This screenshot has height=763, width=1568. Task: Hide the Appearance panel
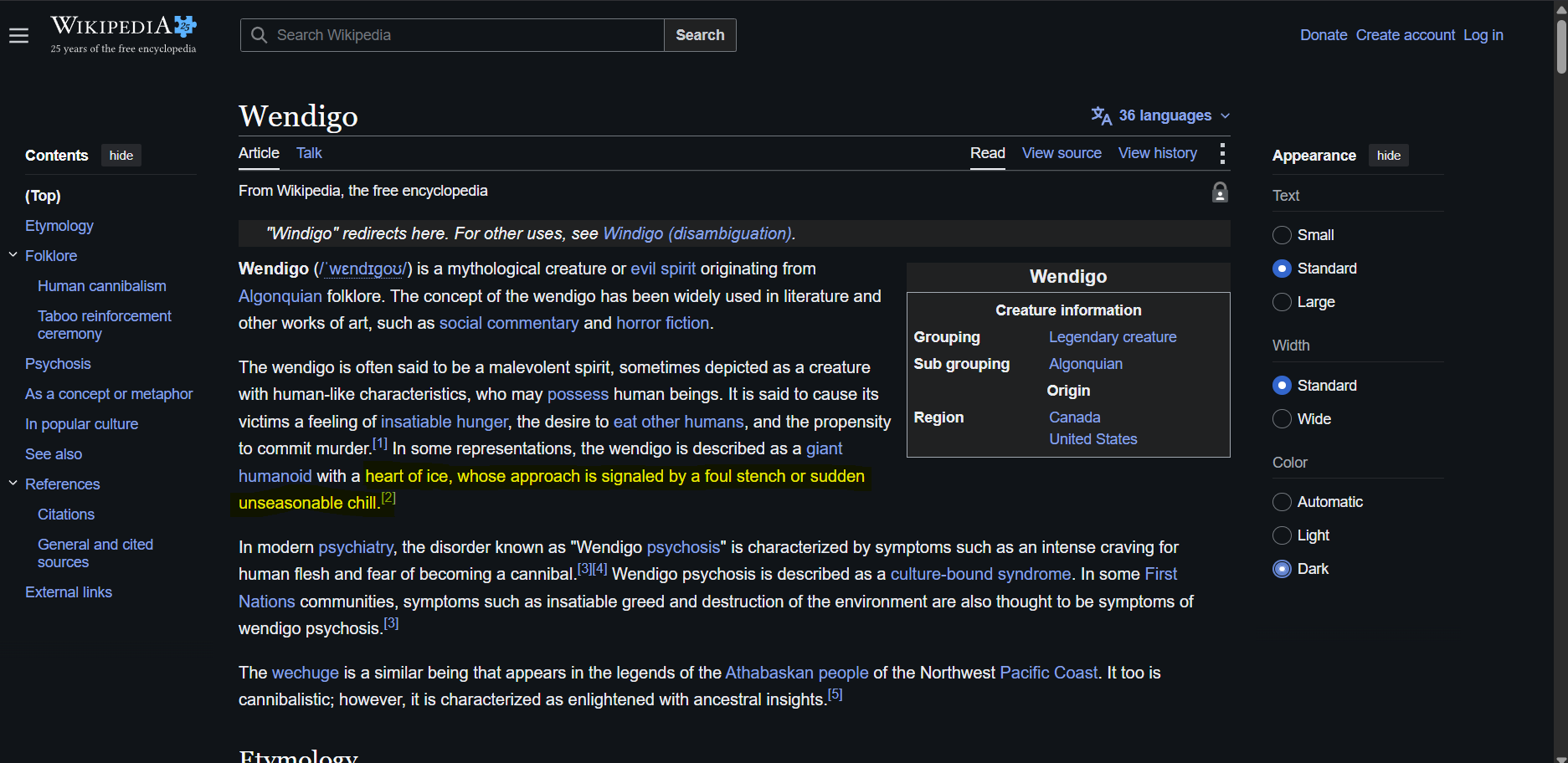click(1389, 156)
